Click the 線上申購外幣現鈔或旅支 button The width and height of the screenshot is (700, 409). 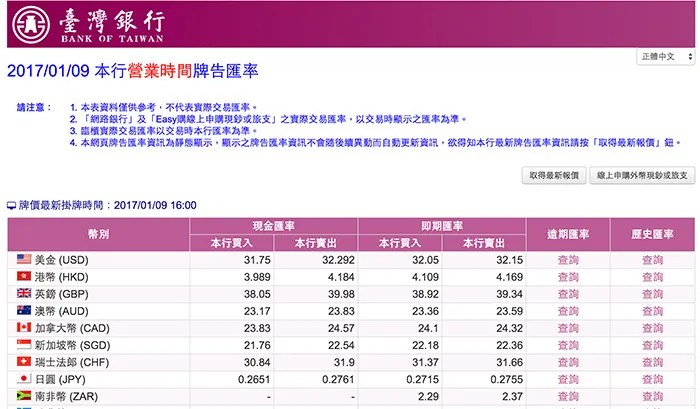click(x=642, y=175)
